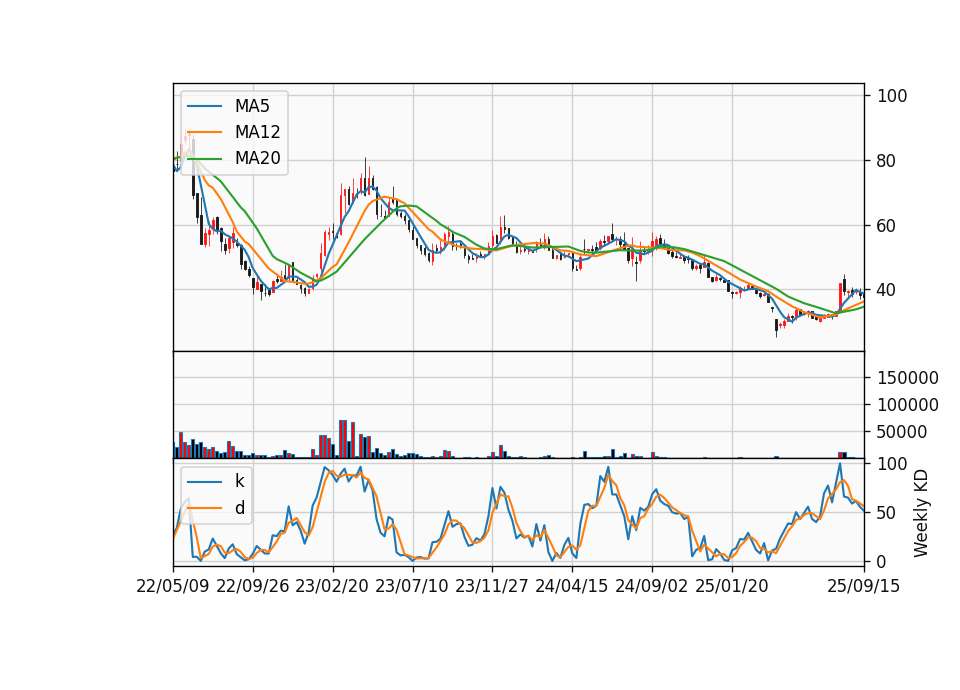960x690 pixels.
Task: Click the blue MA5 legend line sample
Action: pos(204,107)
